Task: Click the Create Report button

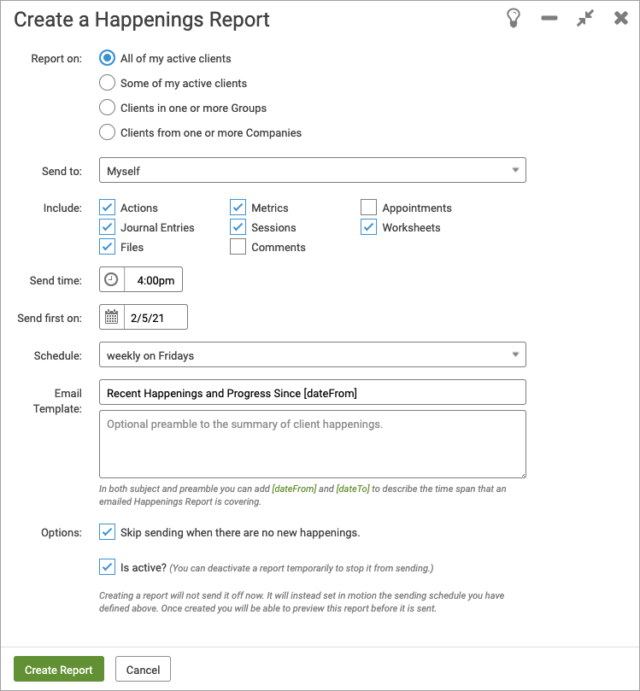Action: 59,670
